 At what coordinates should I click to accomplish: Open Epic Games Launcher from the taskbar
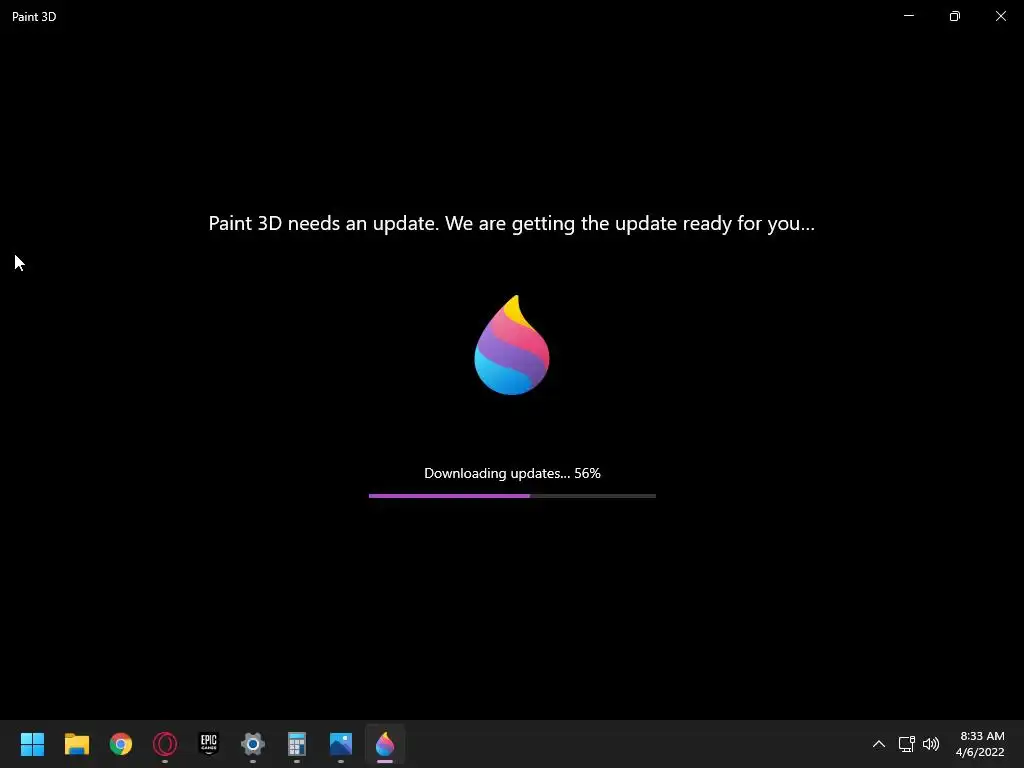(x=208, y=744)
